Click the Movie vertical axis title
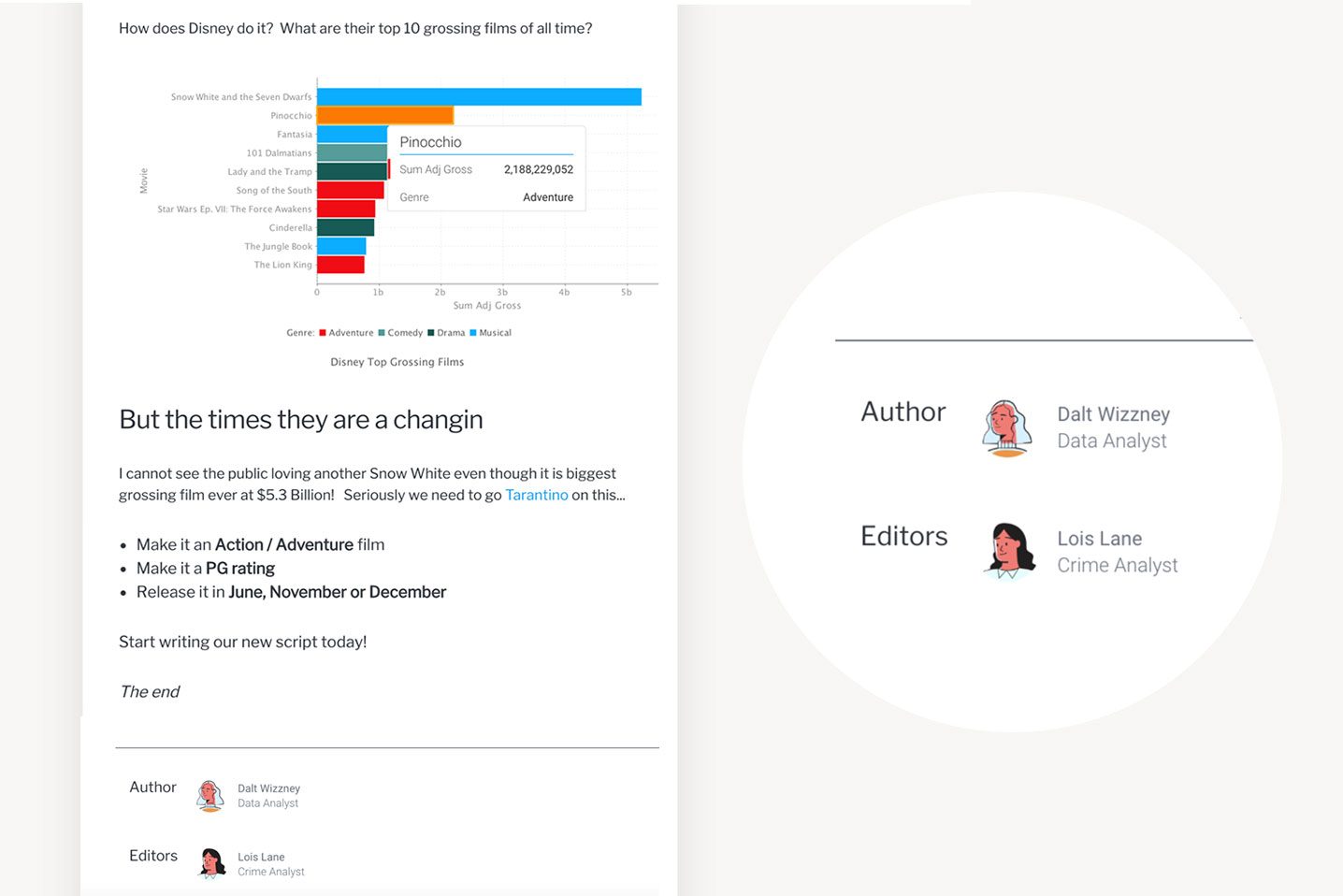This screenshot has height=896, width=1343. click(143, 181)
